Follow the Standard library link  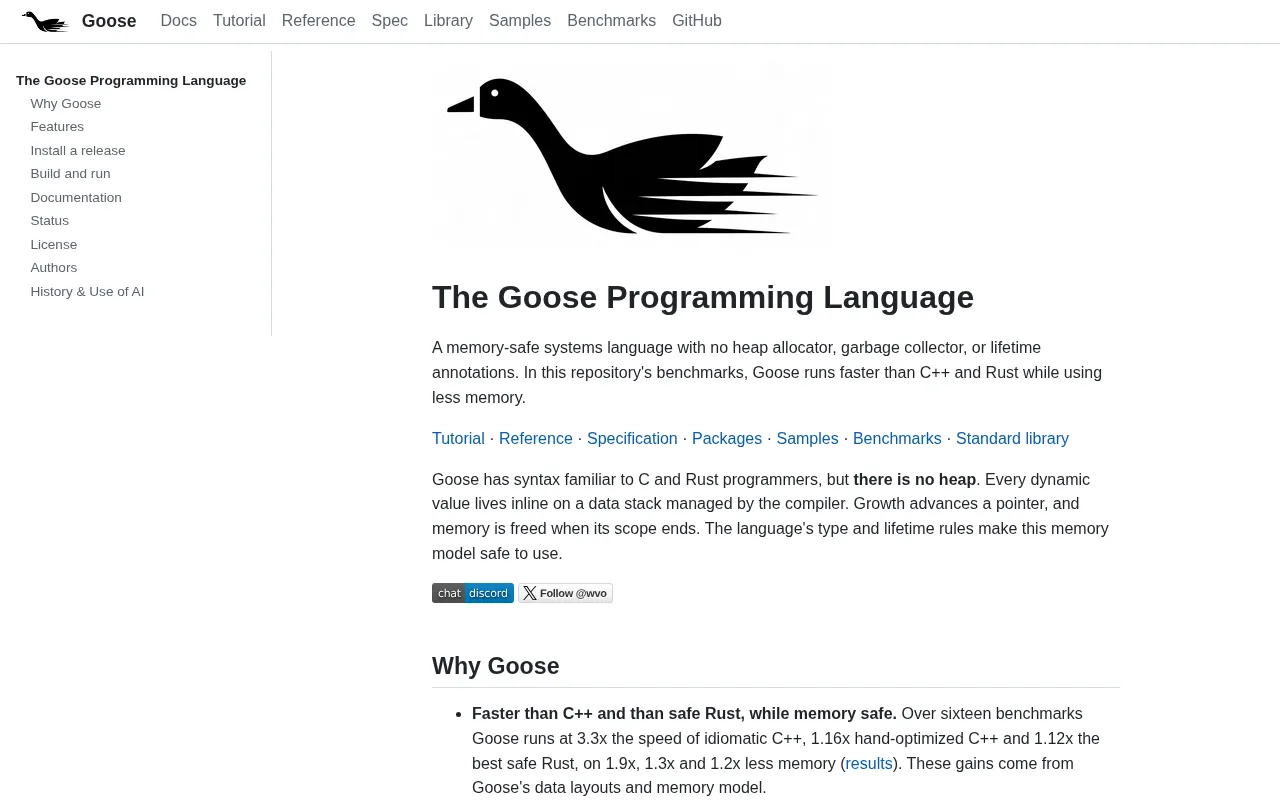[1012, 438]
